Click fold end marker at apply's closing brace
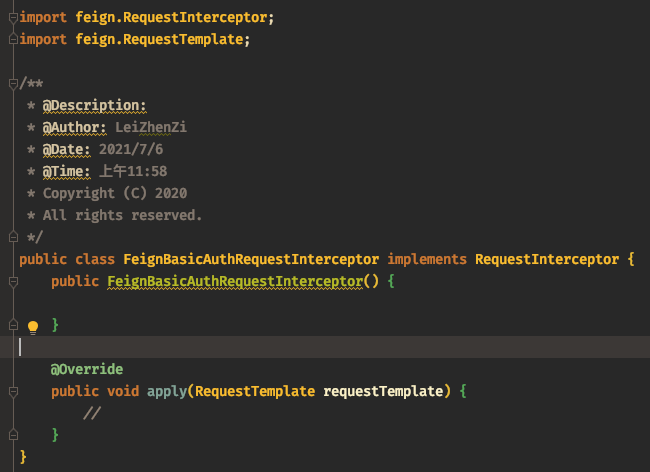The image size is (650, 472). pyautogui.click(x=13, y=435)
